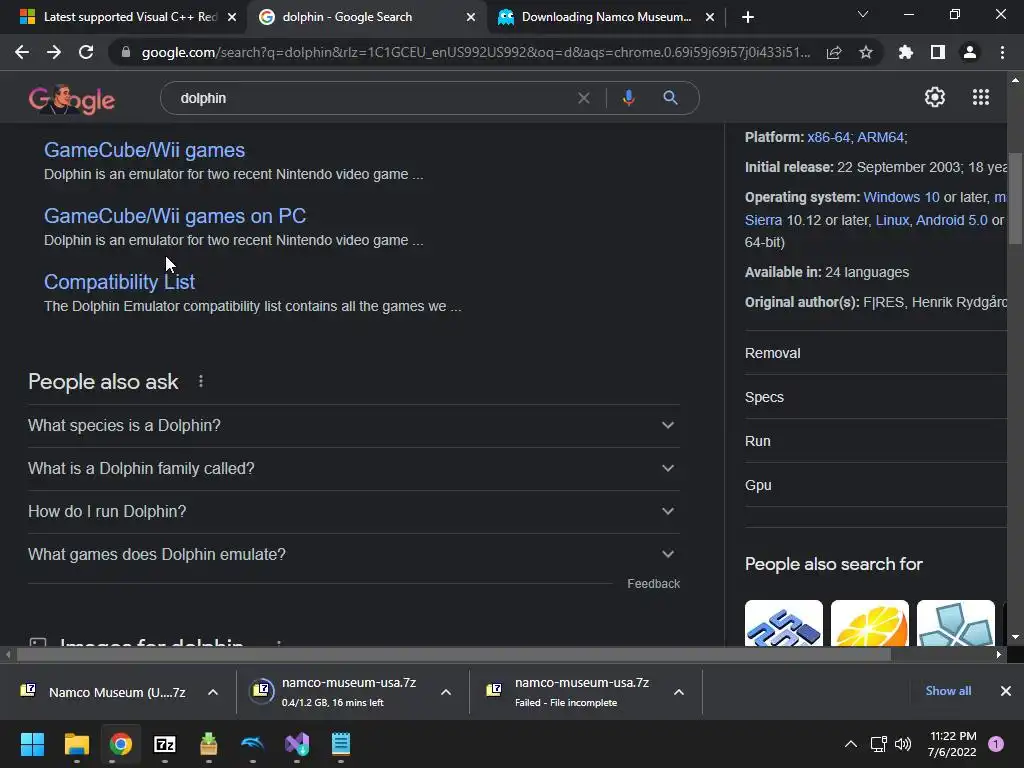
Task: Open the Chrome profile avatar
Action: tap(970, 52)
